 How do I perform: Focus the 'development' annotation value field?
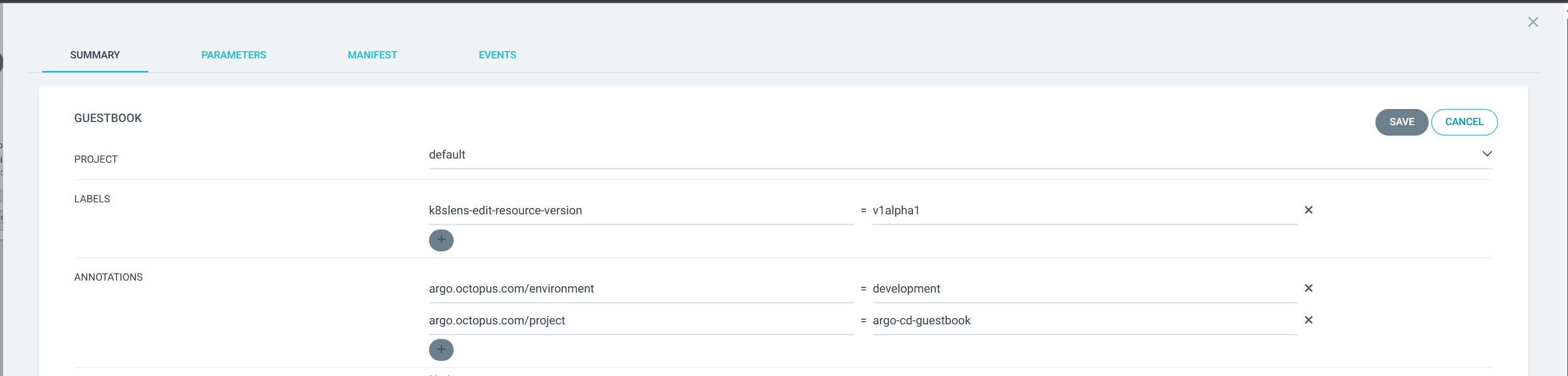[1084, 289]
